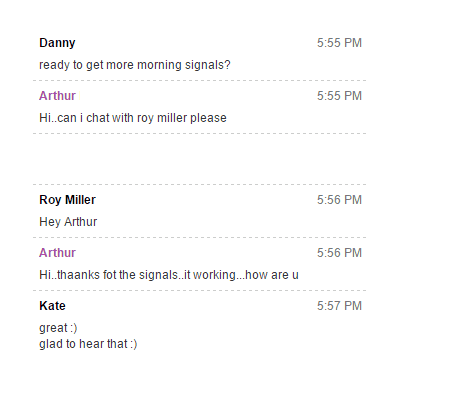Click the Danny sender name
Viewport: 456px width, 394px height.
click(x=57, y=43)
